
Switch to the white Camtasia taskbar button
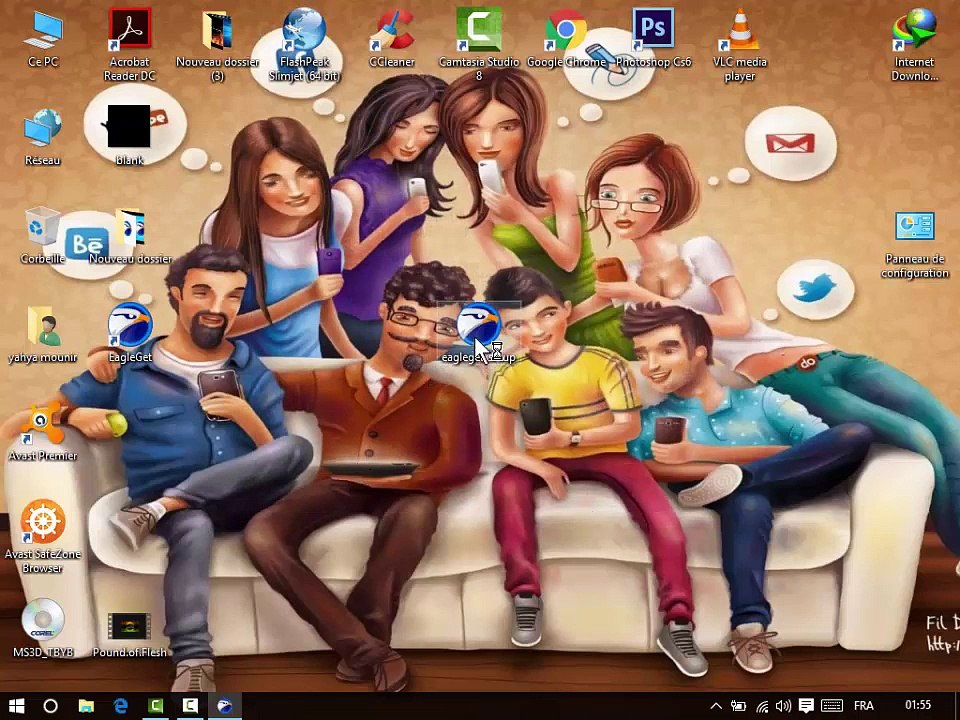click(x=190, y=706)
